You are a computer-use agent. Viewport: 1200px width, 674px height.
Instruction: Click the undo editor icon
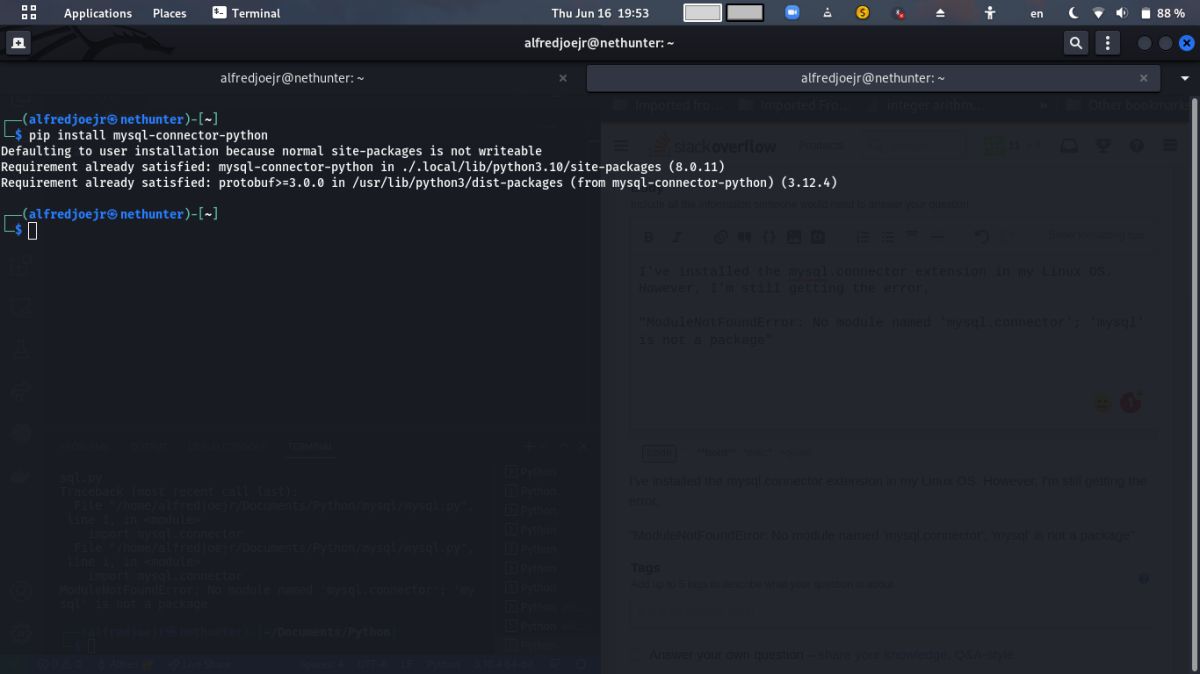tap(981, 237)
